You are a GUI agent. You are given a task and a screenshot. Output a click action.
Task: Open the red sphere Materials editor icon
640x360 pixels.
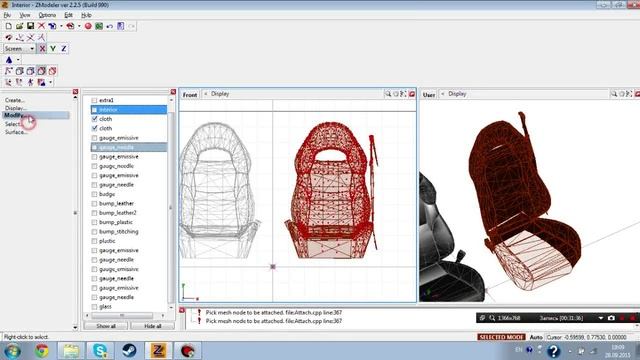pyautogui.click(x=88, y=26)
